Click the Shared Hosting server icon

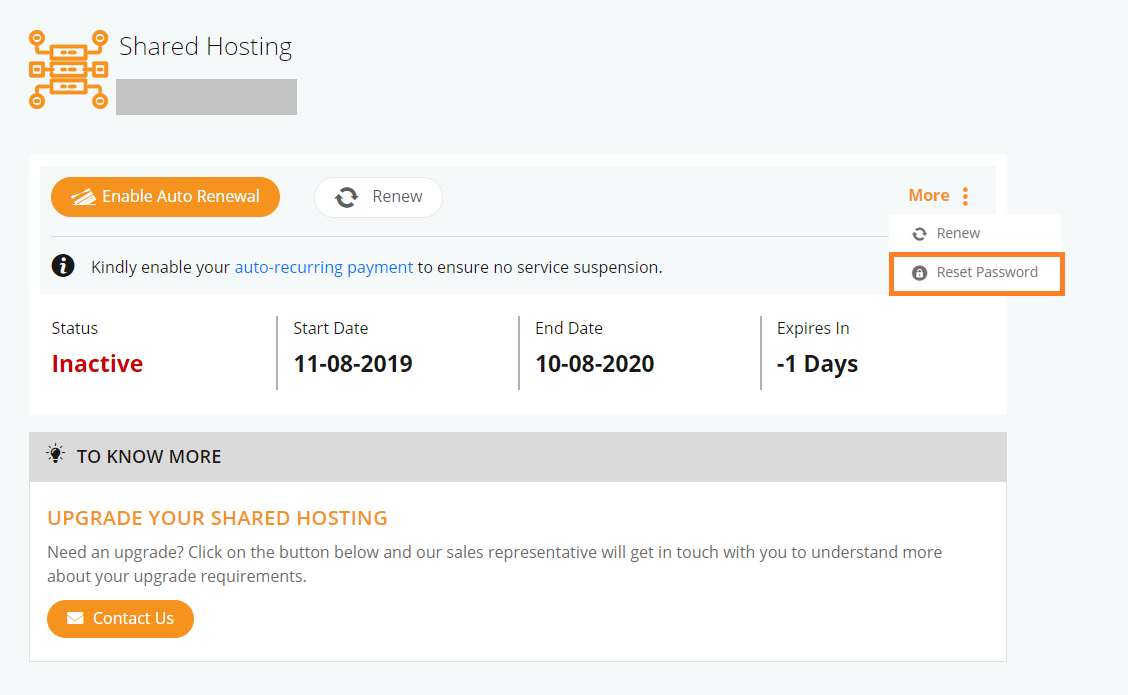[x=68, y=70]
